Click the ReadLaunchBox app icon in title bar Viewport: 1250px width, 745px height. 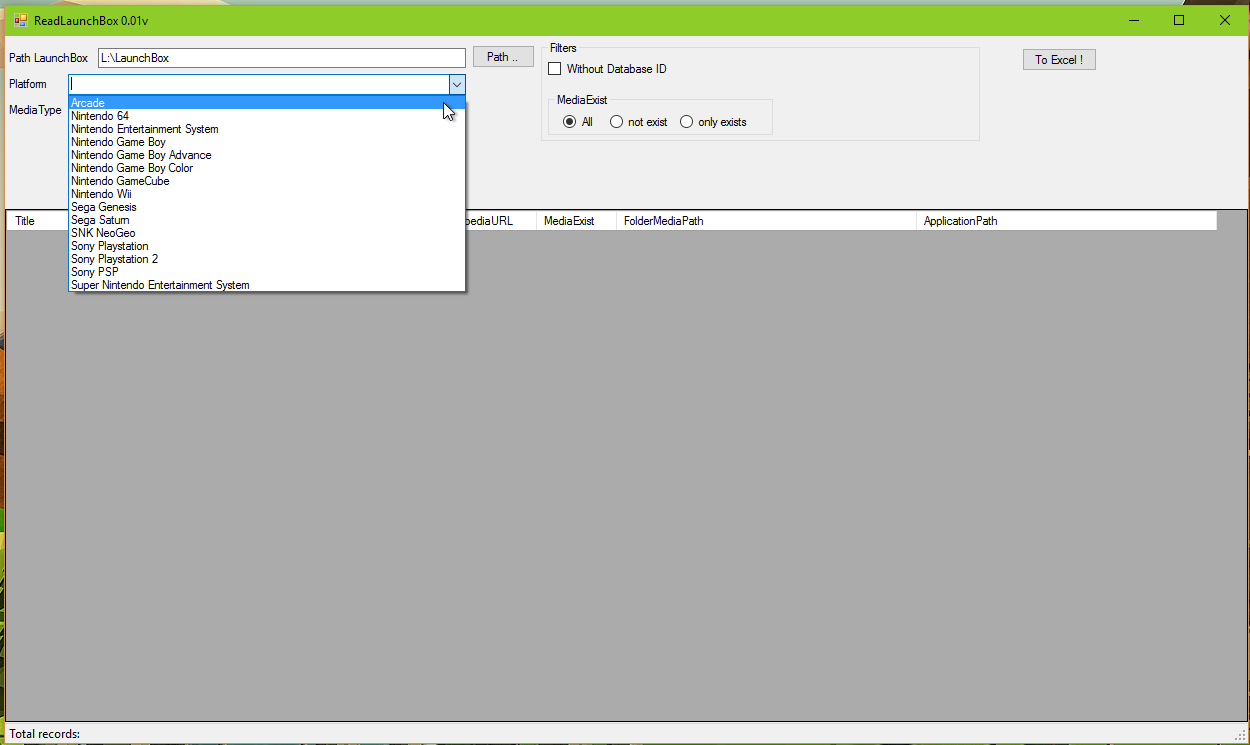coord(20,20)
